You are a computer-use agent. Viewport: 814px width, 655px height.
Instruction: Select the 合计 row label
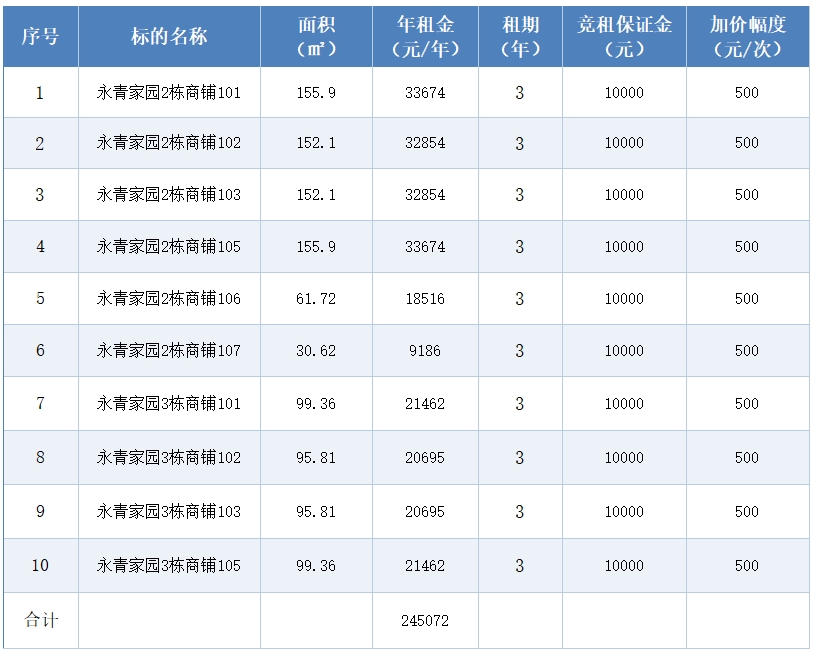(x=41, y=621)
